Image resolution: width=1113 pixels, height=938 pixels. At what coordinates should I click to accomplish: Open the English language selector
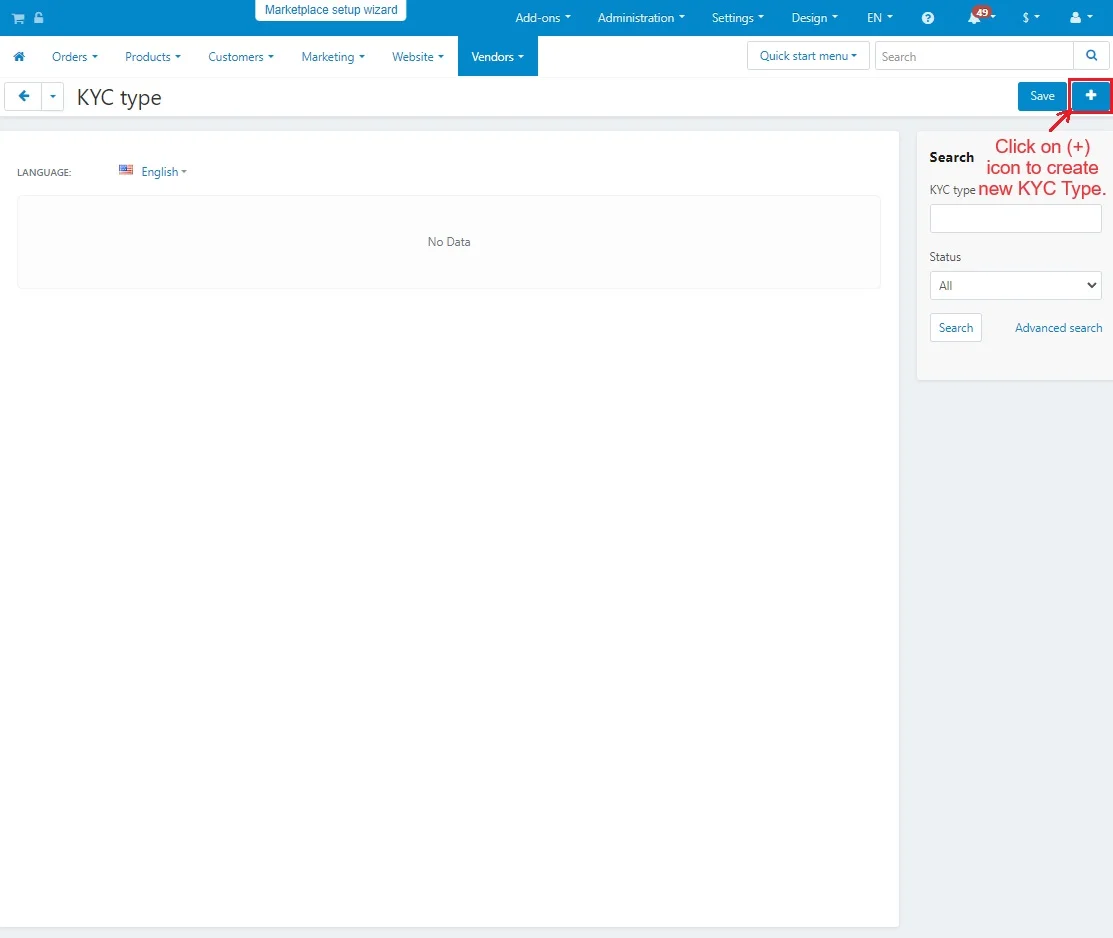(154, 172)
